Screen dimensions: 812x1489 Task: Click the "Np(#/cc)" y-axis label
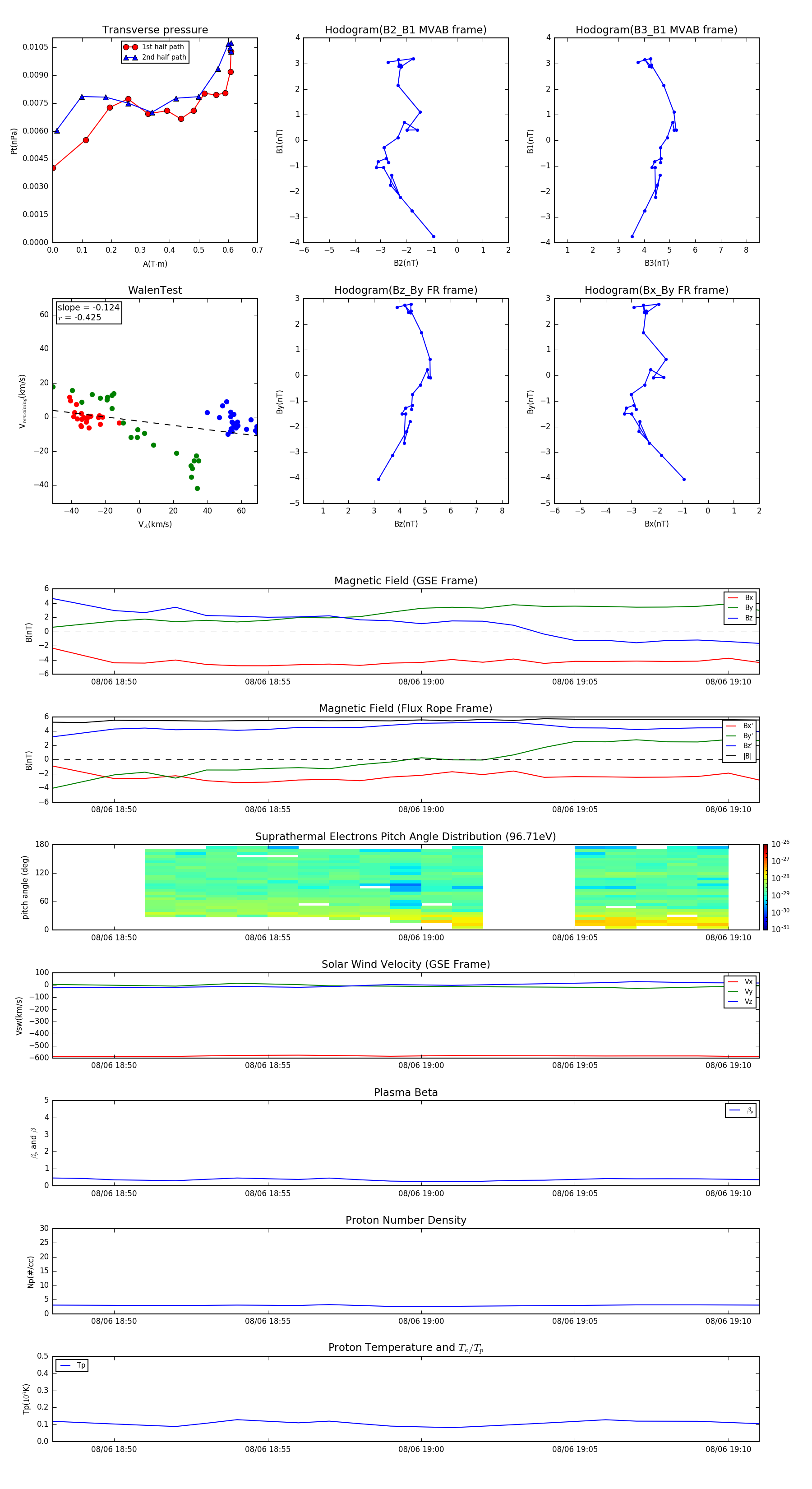click(x=31, y=1272)
